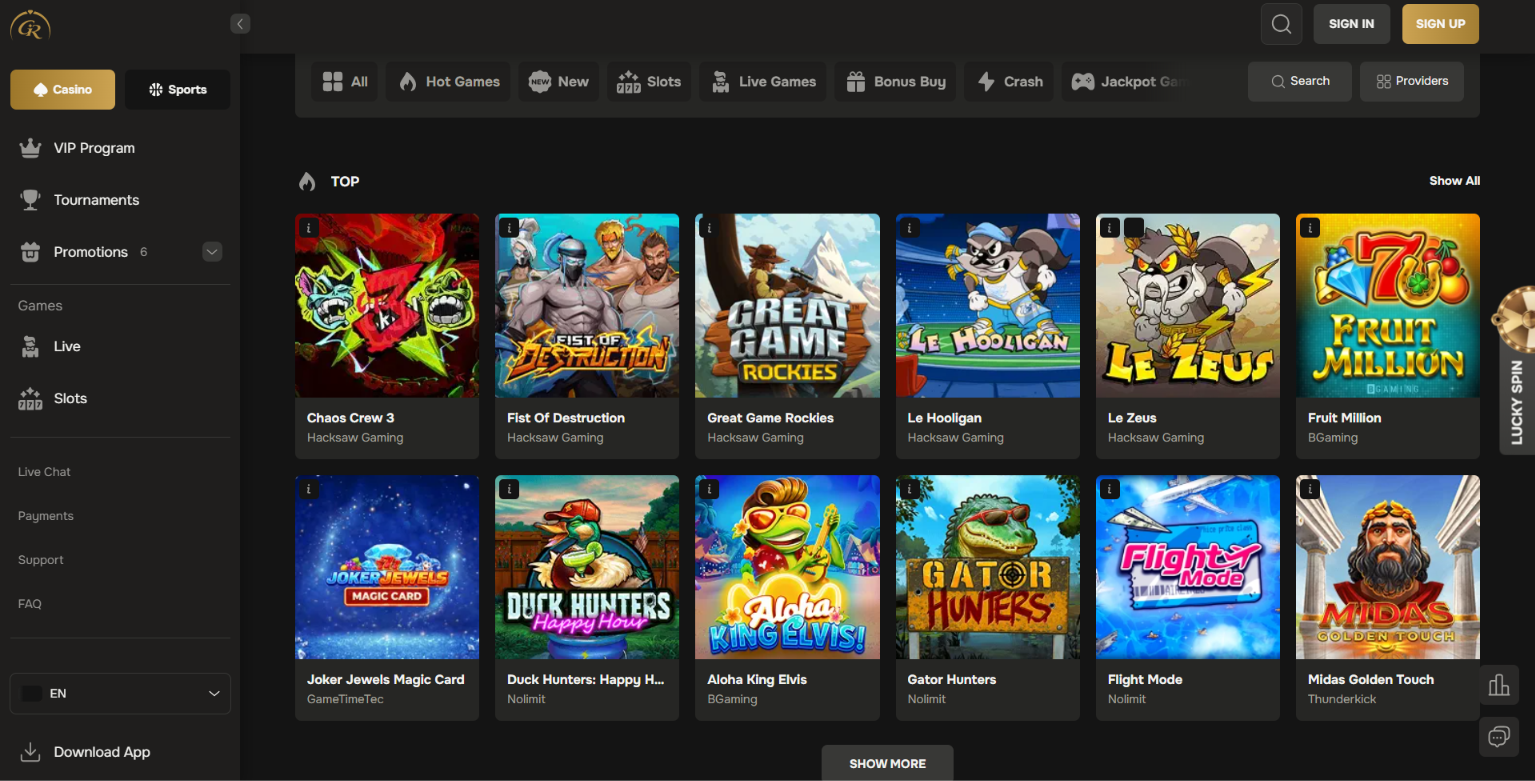Open the Gator Hunters game thumbnail
1535x781 pixels.
point(988,567)
